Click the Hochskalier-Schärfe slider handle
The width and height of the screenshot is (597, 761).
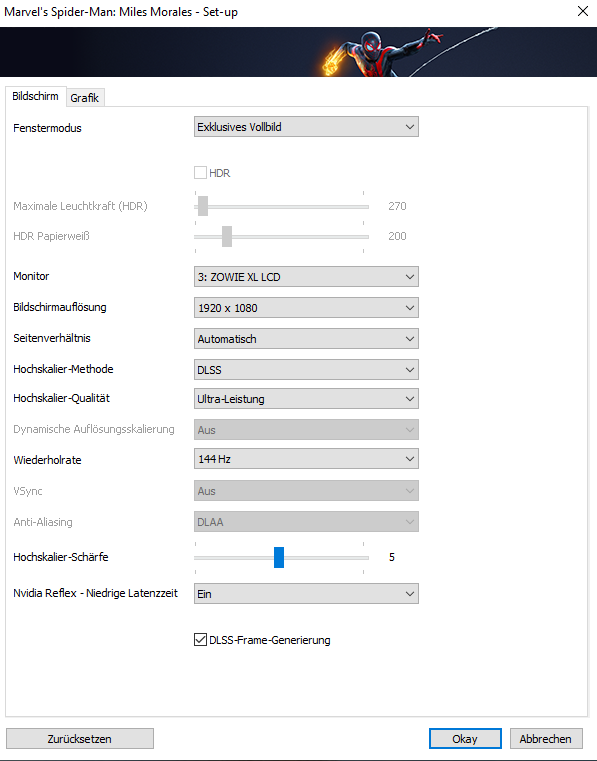[x=279, y=557]
